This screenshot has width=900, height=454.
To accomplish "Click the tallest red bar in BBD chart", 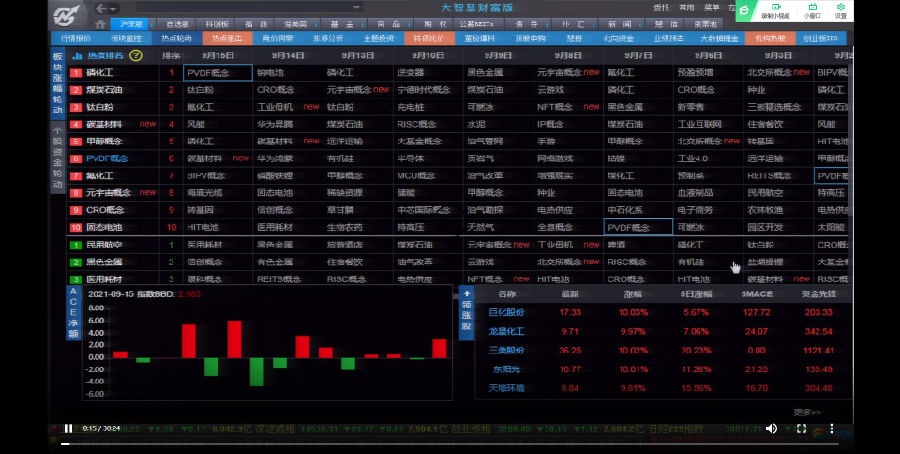I will click(234, 339).
